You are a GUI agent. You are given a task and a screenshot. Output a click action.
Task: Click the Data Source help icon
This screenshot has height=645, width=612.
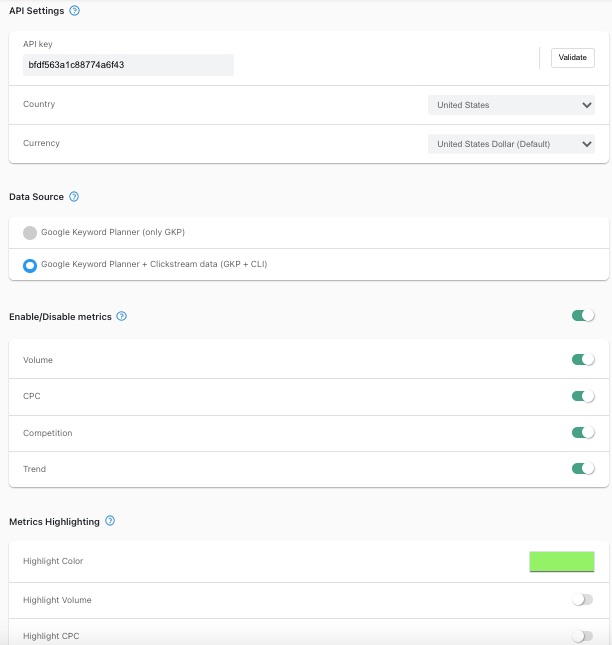coord(74,197)
